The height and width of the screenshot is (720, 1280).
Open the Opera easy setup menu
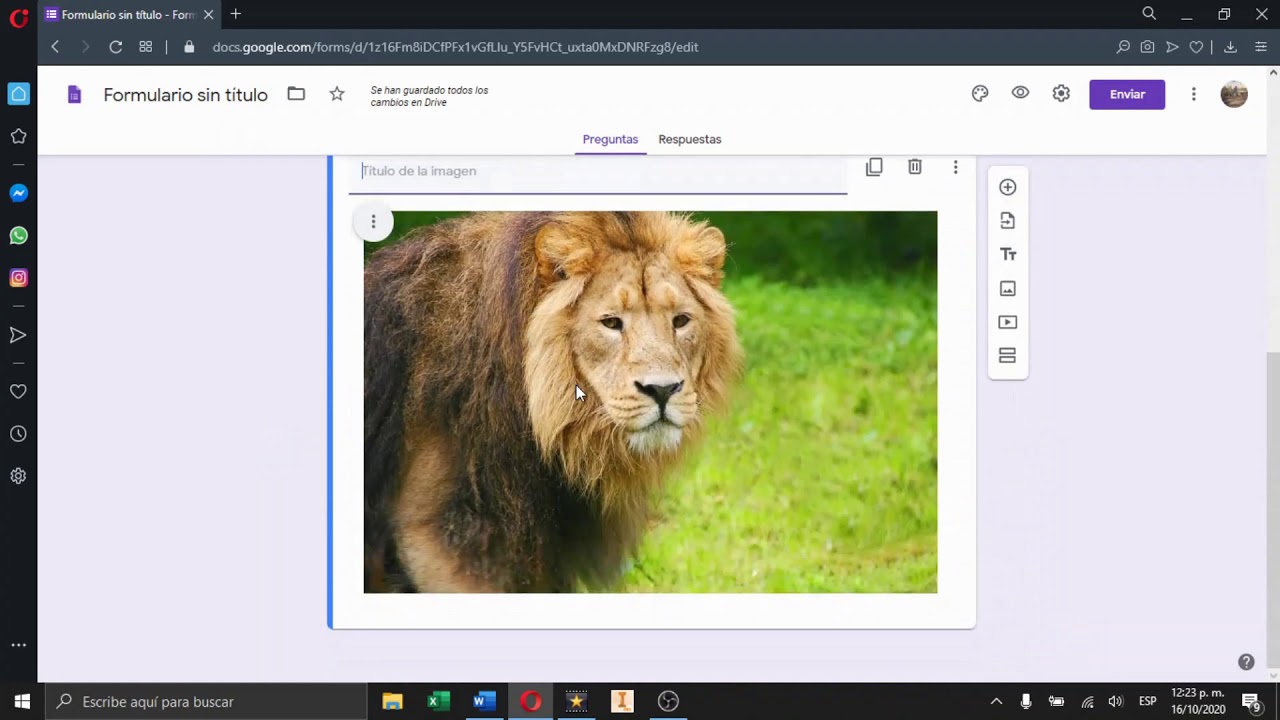(1261, 47)
